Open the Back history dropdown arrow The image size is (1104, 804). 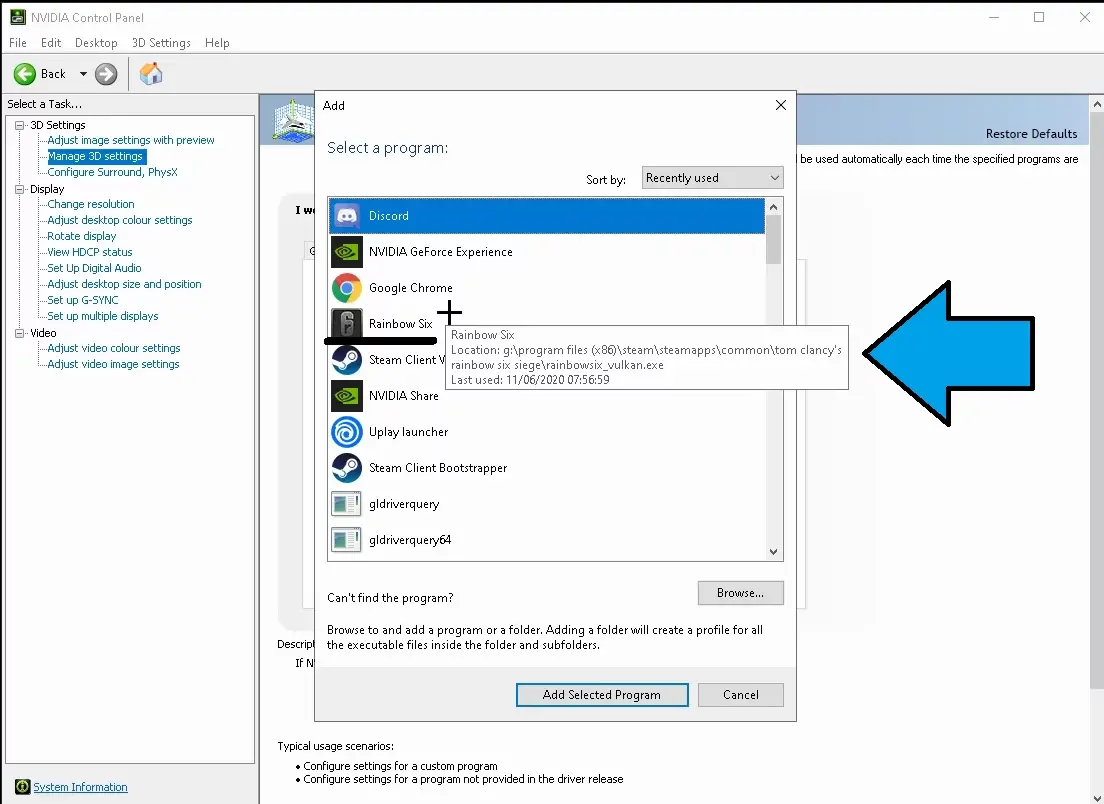[83, 74]
